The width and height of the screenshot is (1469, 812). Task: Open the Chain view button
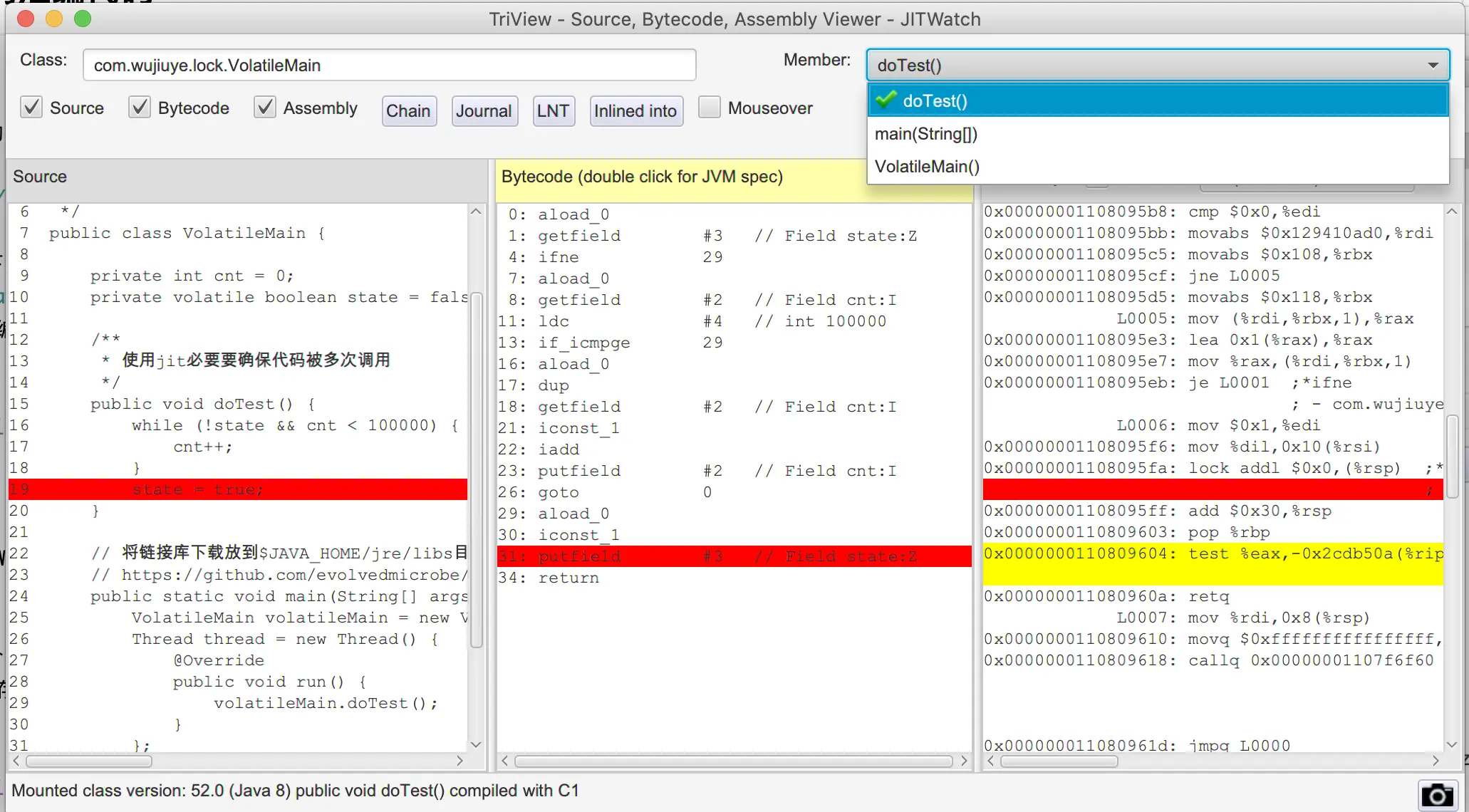(x=408, y=111)
